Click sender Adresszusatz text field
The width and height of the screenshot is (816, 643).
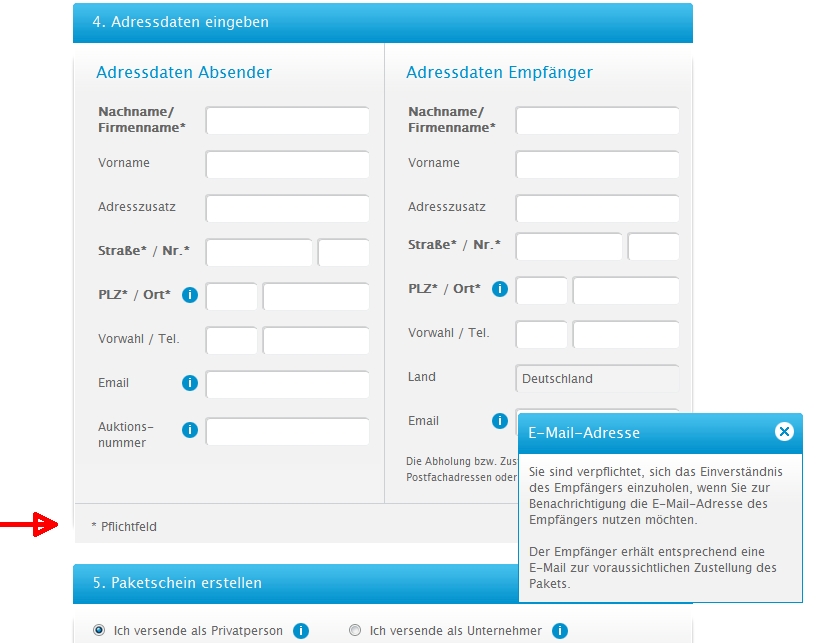tap(287, 208)
